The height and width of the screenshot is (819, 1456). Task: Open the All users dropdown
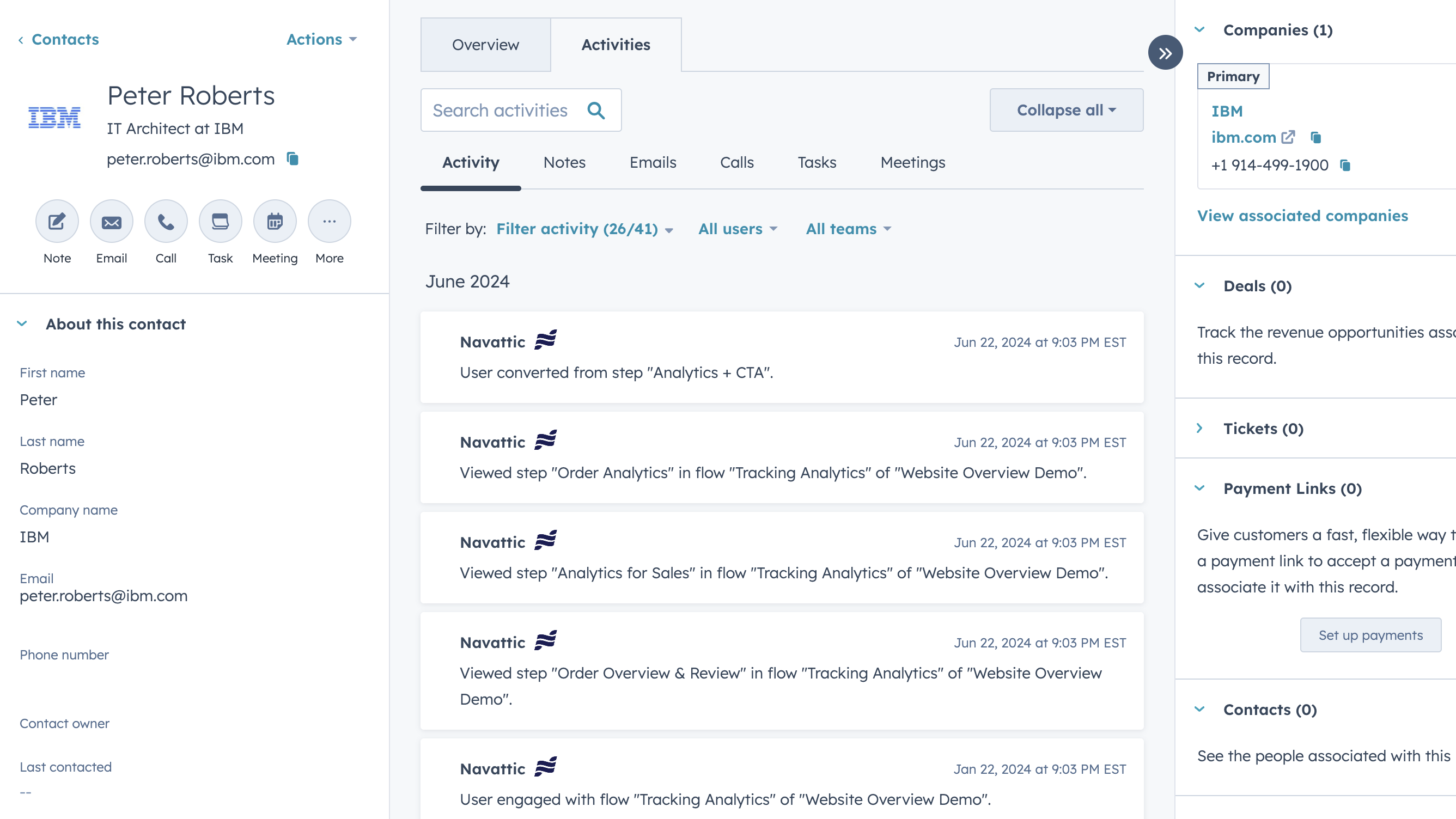click(x=737, y=229)
